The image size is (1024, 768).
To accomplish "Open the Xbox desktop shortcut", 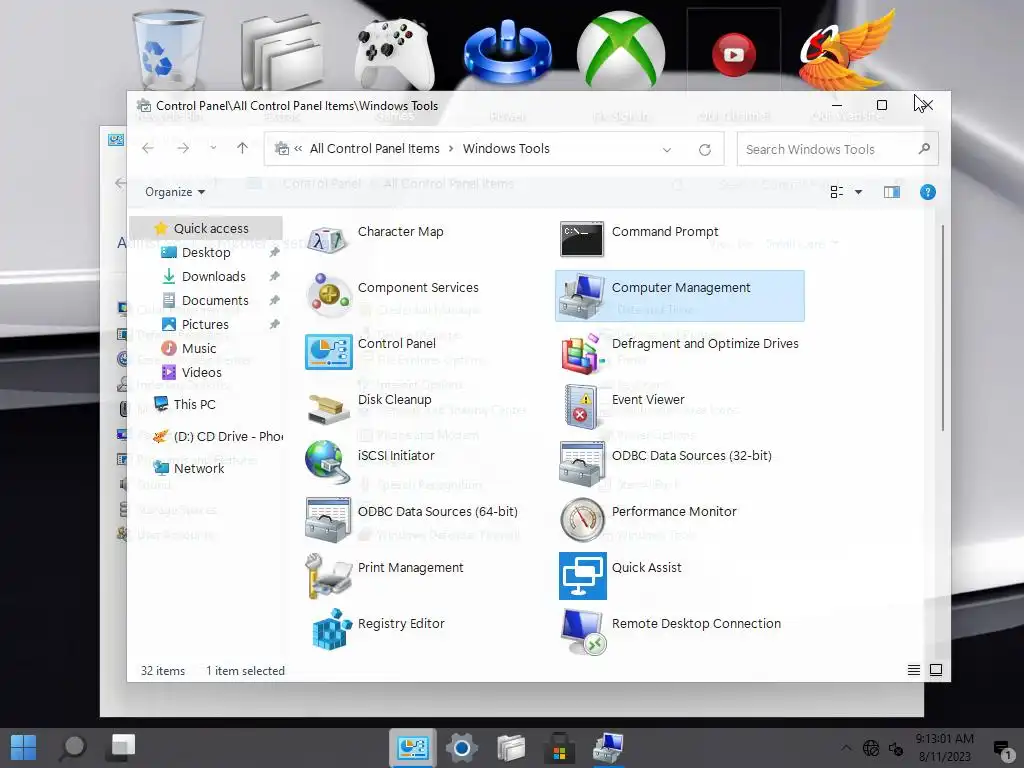I will (x=620, y=50).
